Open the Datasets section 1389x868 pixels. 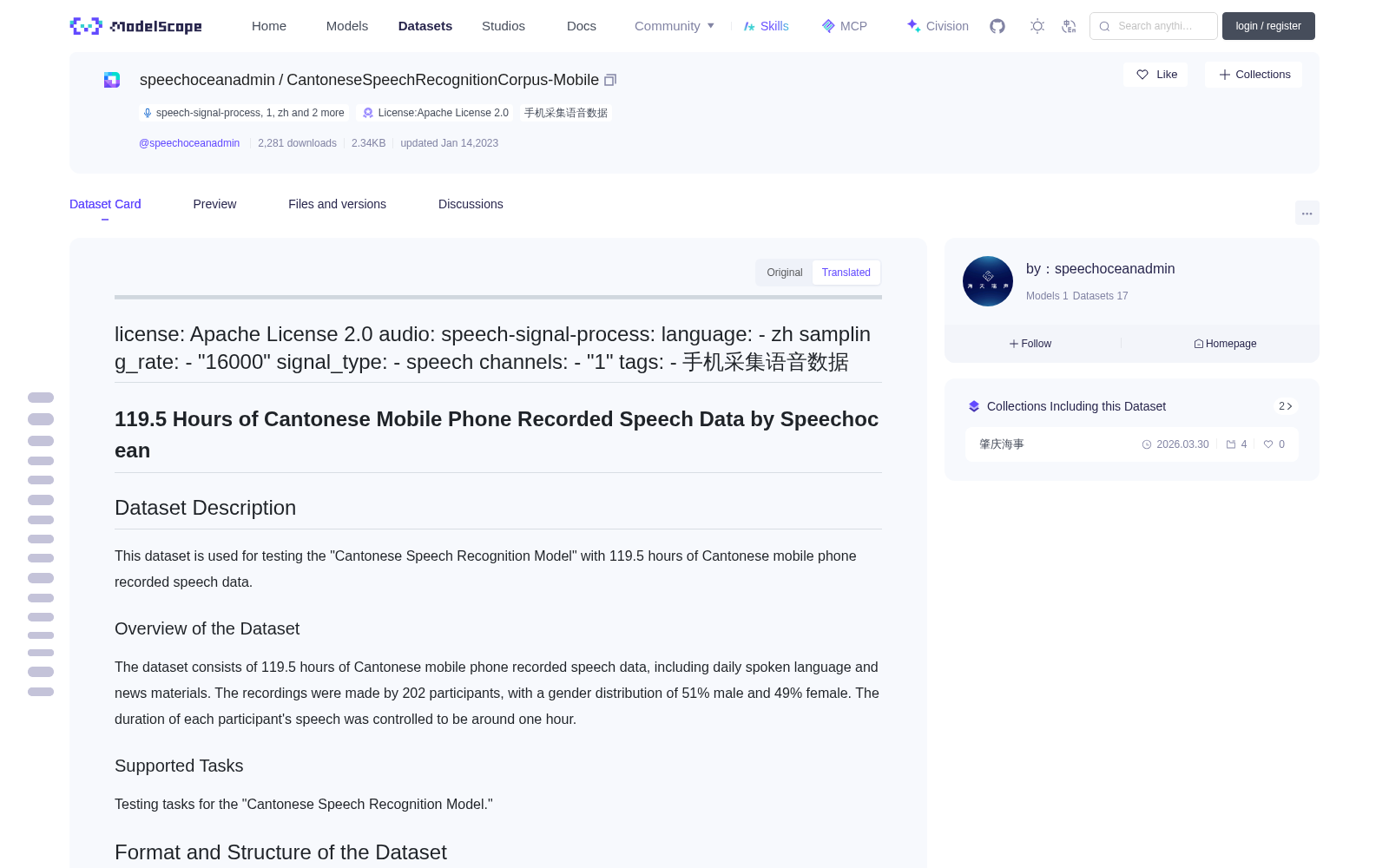425,26
